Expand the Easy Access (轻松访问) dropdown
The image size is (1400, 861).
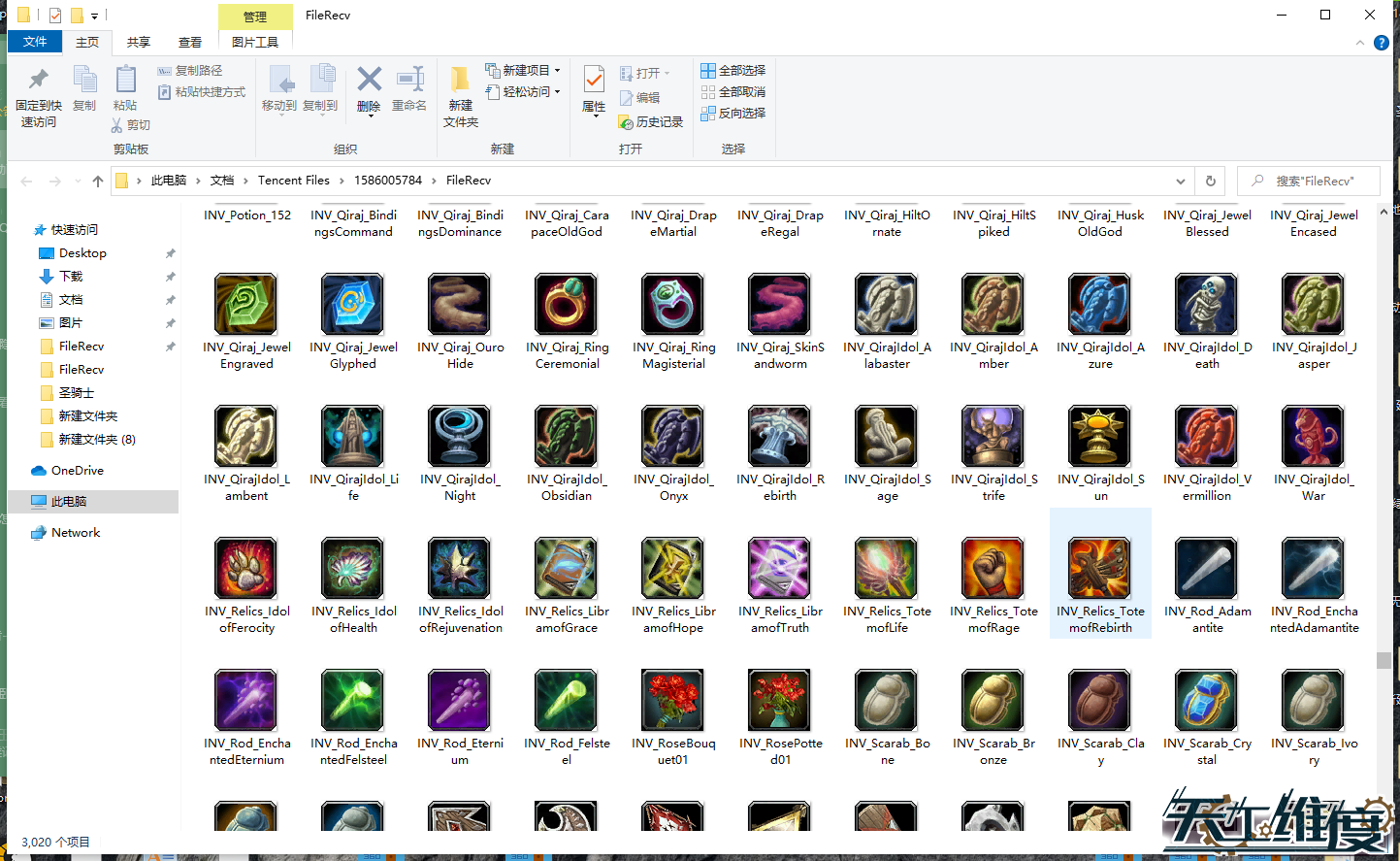click(x=557, y=92)
